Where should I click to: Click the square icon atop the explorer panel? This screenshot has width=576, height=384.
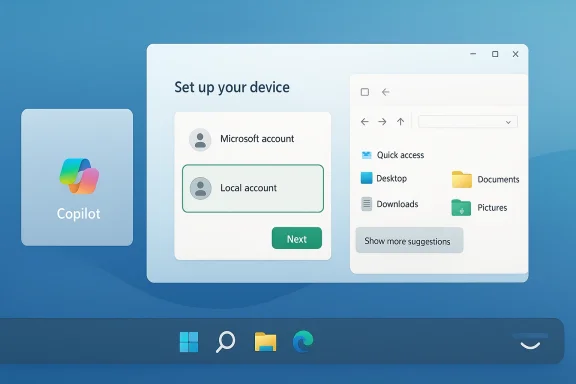pyautogui.click(x=365, y=92)
